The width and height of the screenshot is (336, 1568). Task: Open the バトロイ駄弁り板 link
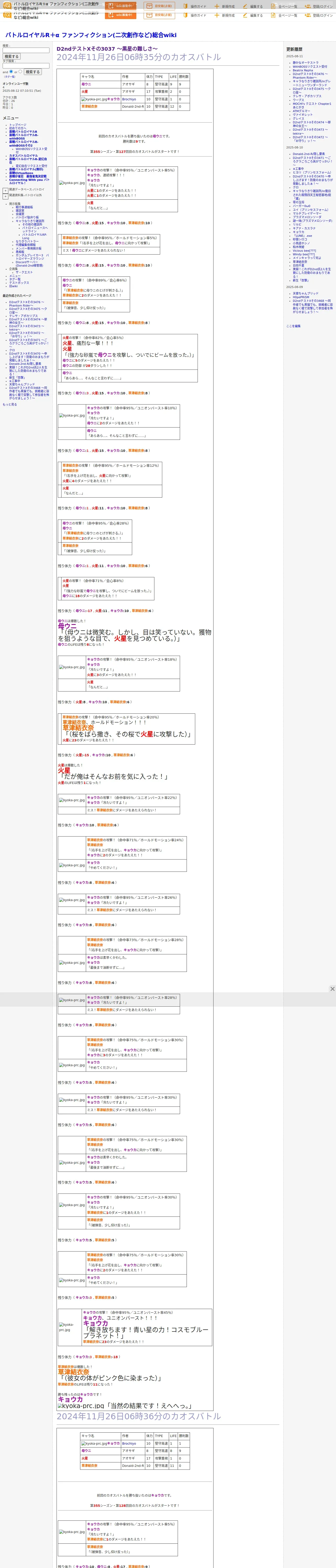click(x=27, y=217)
